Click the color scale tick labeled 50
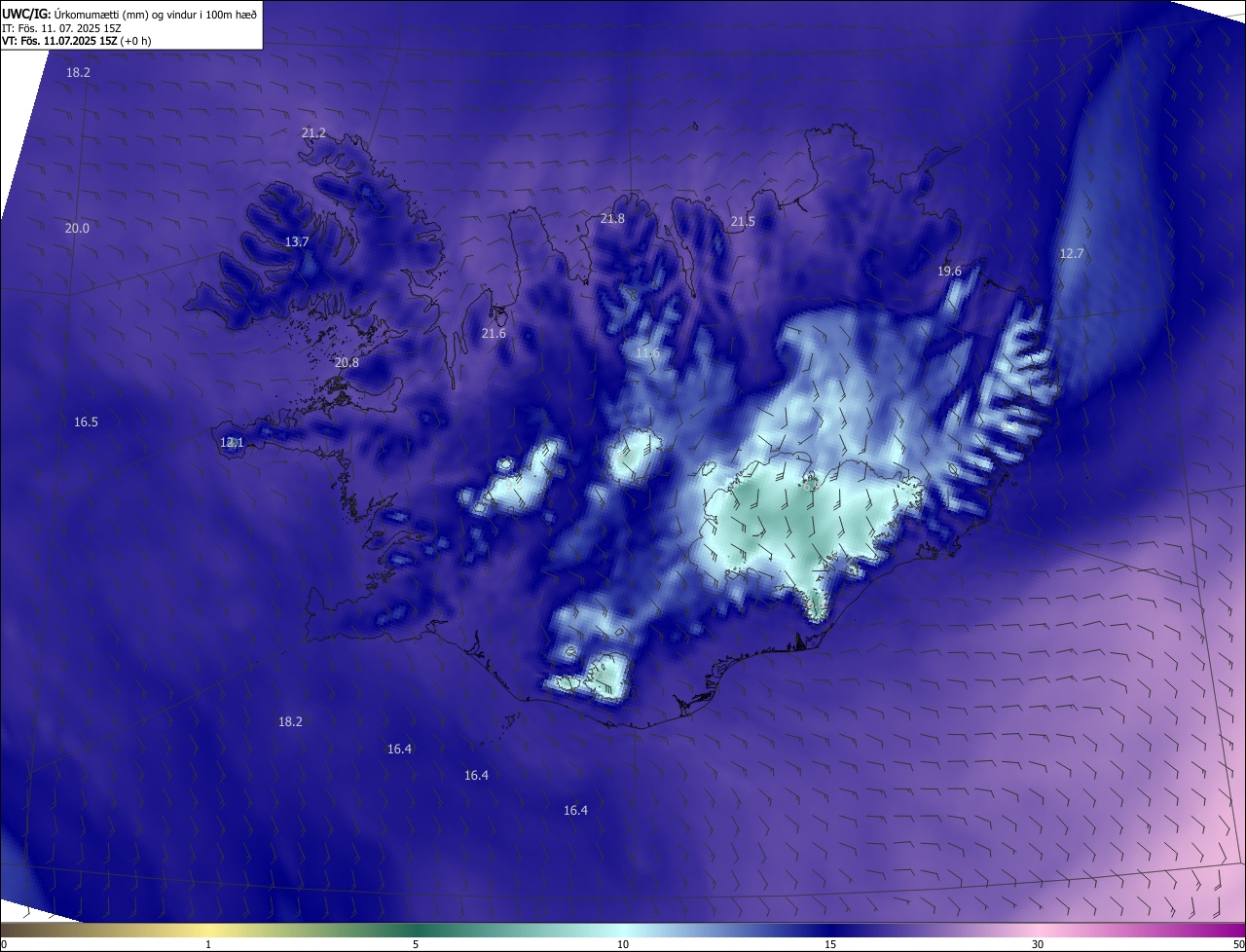The image size is (1246, 952). (x=1238, y=944)
